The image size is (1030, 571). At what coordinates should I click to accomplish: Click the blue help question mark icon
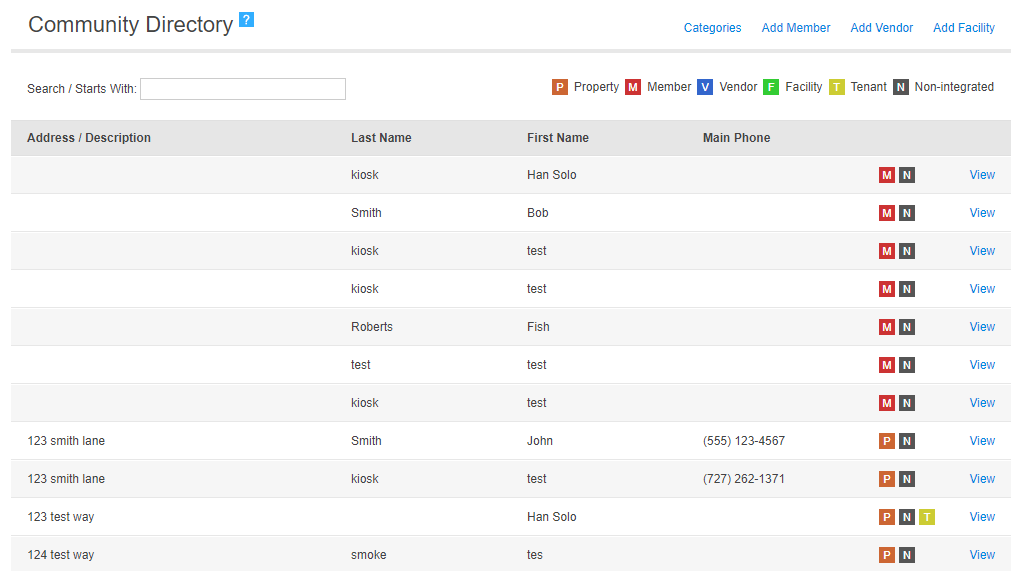(x=246, y=20)
